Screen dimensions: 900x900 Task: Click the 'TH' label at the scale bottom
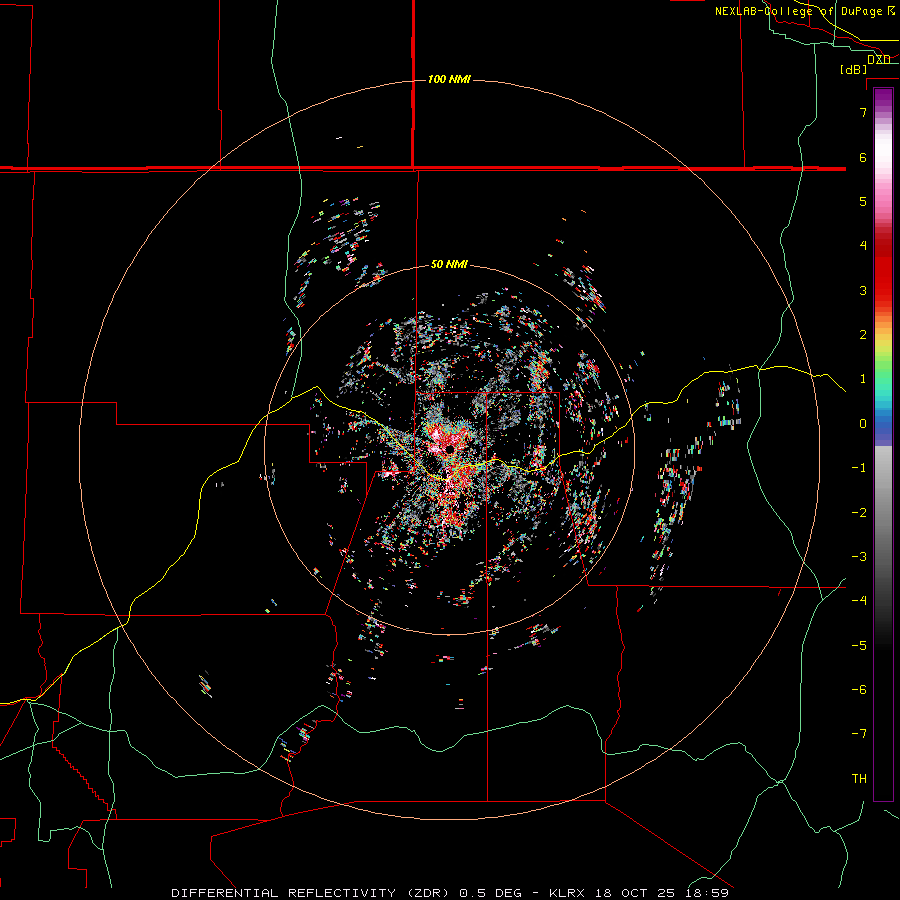tap(859, 779)
